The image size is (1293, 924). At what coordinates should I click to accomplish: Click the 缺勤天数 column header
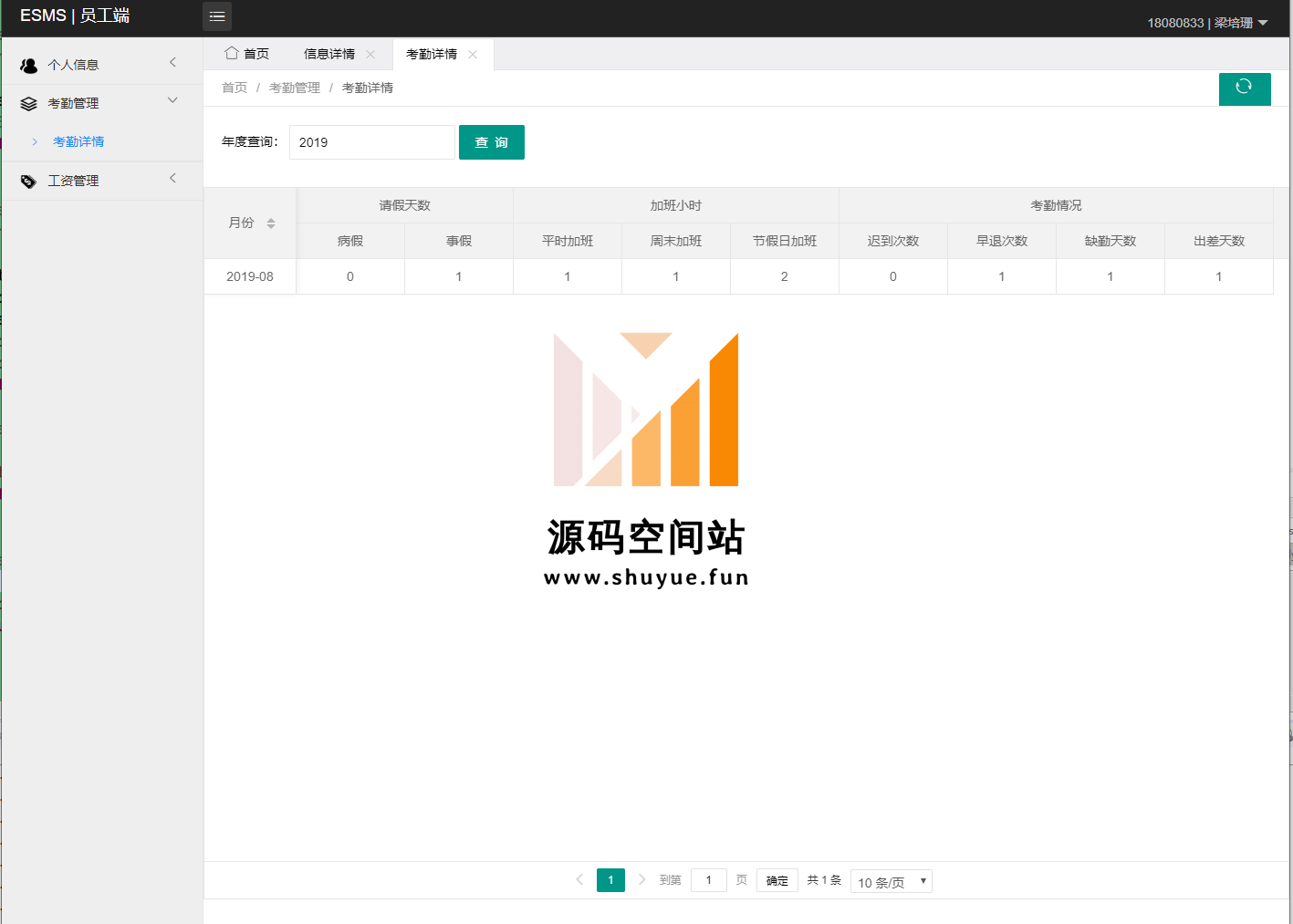click(1111, 242)
